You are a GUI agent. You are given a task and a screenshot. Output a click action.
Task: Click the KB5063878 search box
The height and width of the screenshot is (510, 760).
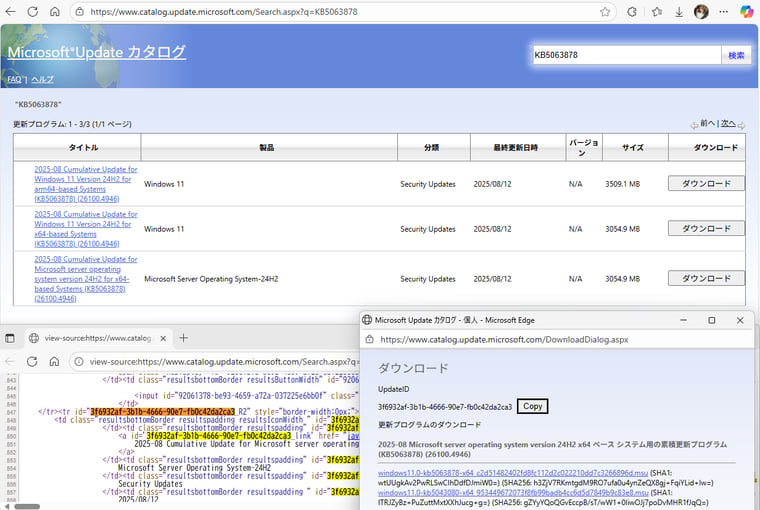pyautogui.click(x=626, y=55)
